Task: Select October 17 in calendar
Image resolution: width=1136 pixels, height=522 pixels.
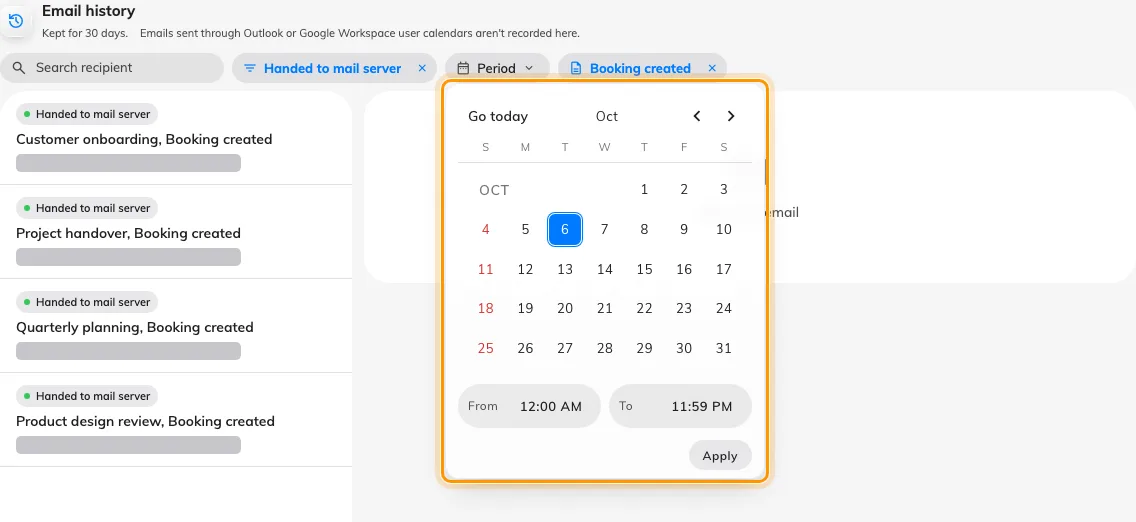Action: tap(724, 269)
